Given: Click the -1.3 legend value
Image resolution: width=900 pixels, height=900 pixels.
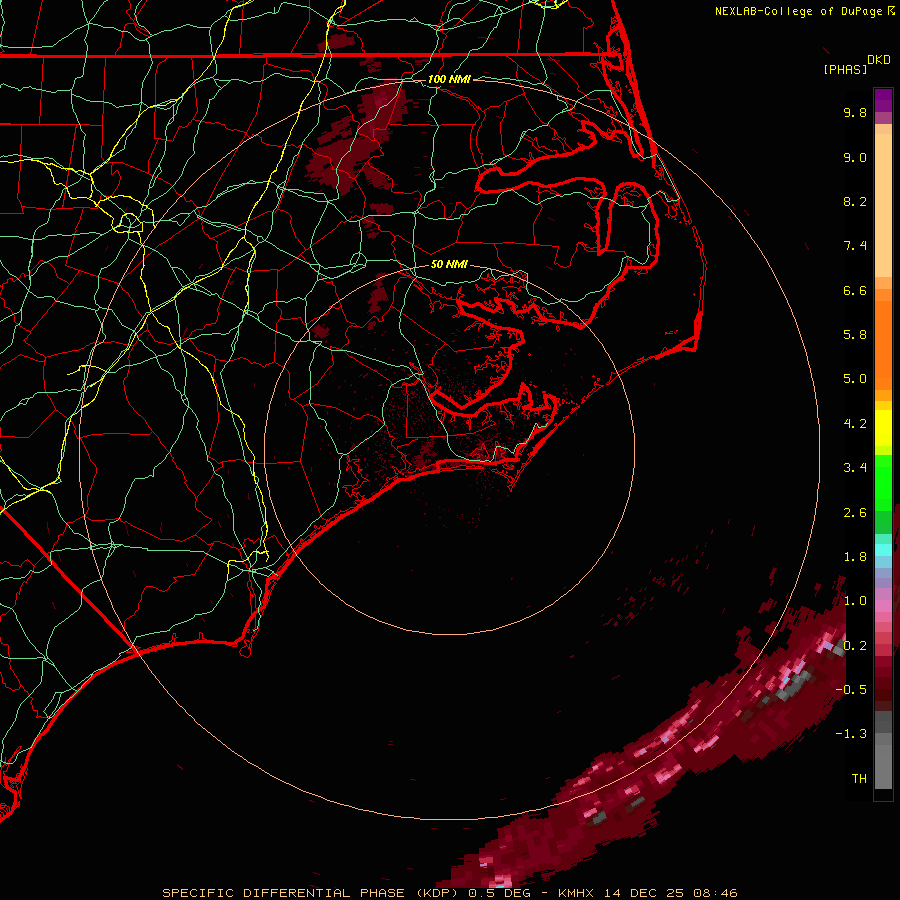Looking at the screenshot, I should pos(851,734).
